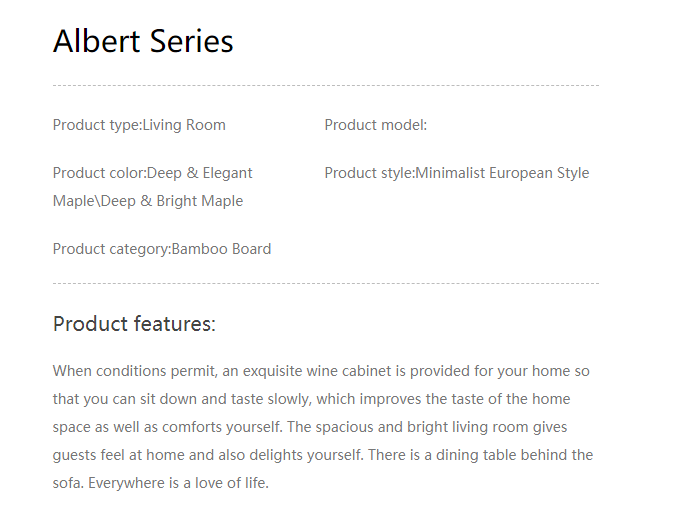This screenshot has width=700, height=509.
Task: Click the sentence starting with When conditions permit
Action: click(x=320, y=371)
